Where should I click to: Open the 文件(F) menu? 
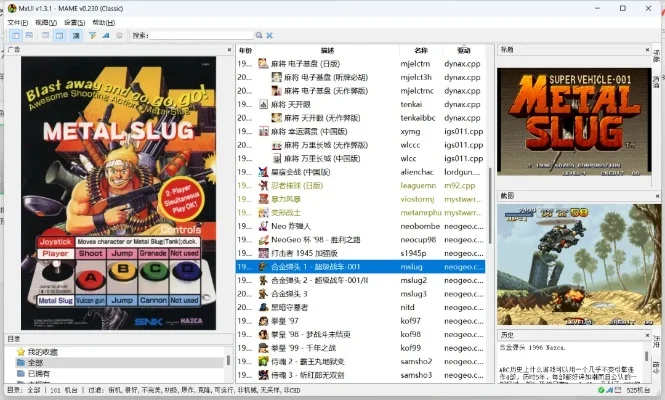(18, 22)
